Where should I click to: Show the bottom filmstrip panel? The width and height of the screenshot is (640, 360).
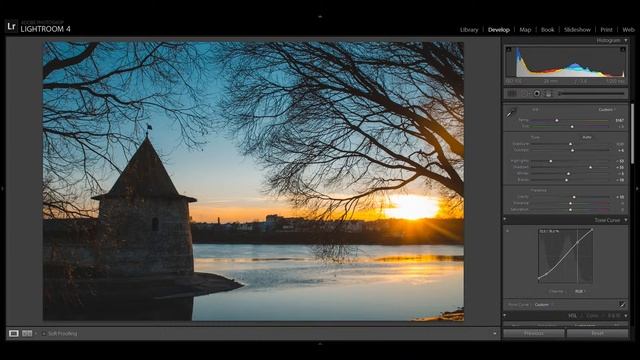coord(320,344)
